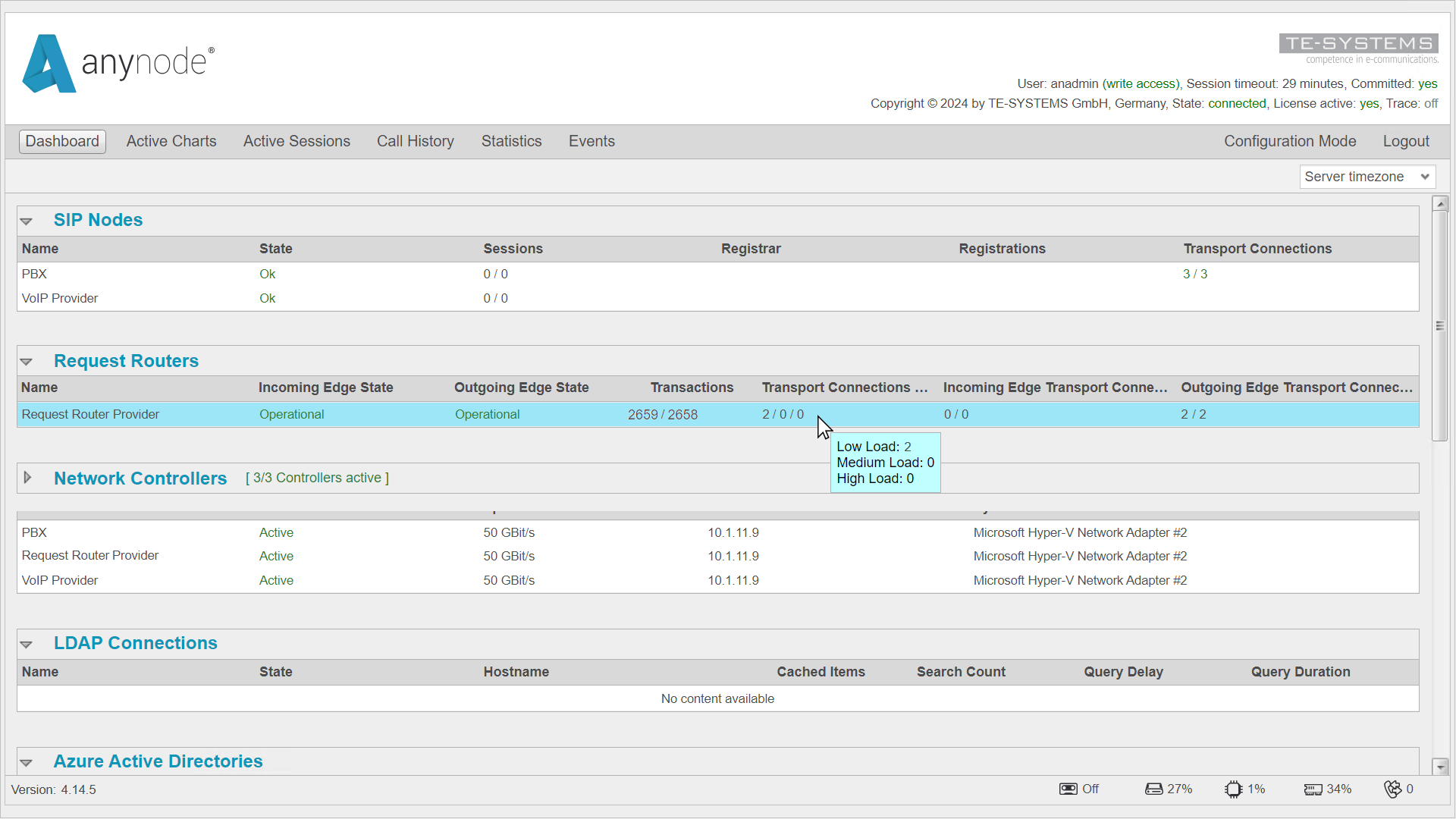Click the write access link next to anadmin
The width and height of the screenshot is (1456, 819).
click(x=1141, y=83)
